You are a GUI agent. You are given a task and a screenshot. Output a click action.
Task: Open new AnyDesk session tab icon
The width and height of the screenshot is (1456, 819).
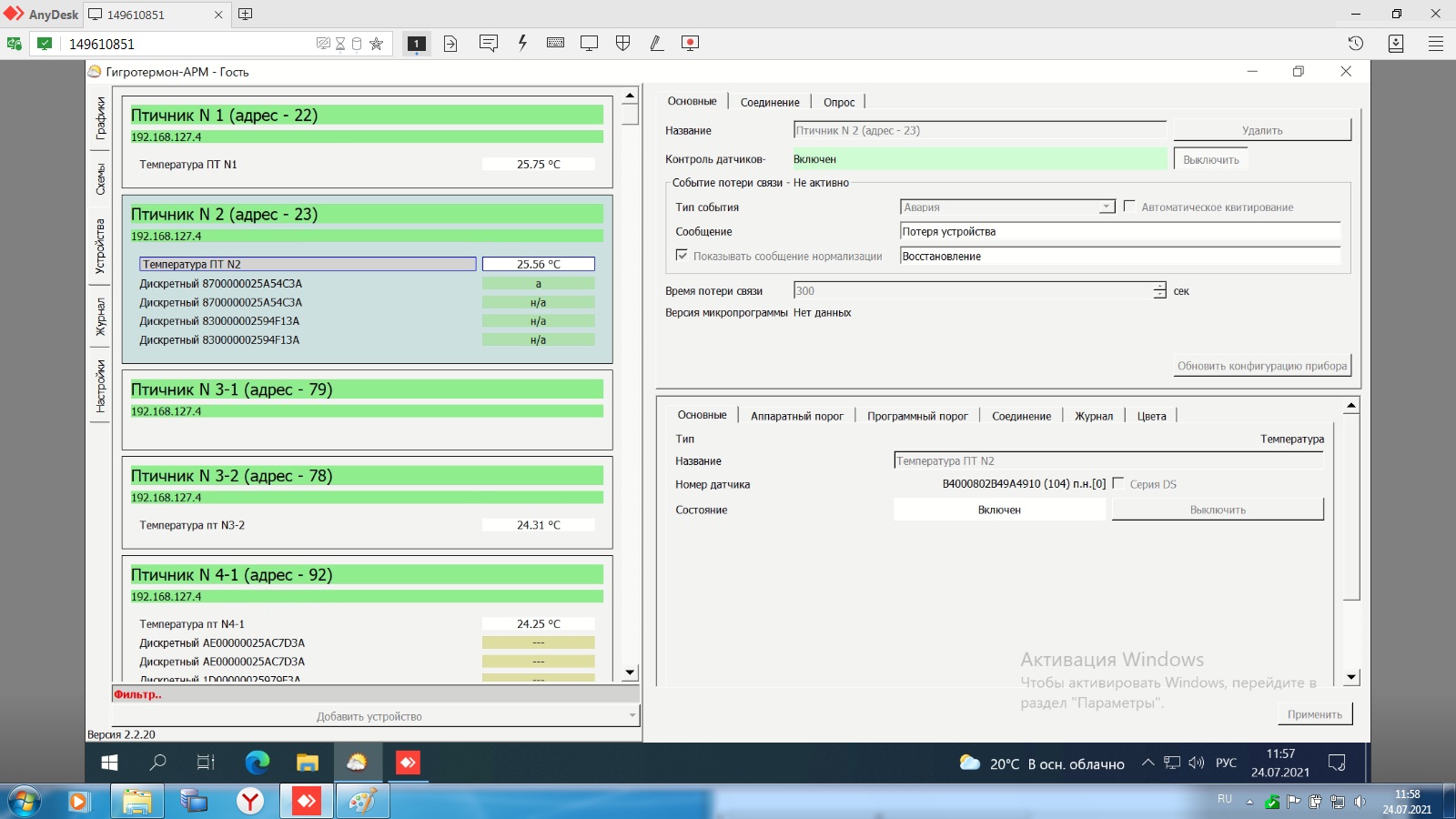pyautogui.click(x=246, y=14)
